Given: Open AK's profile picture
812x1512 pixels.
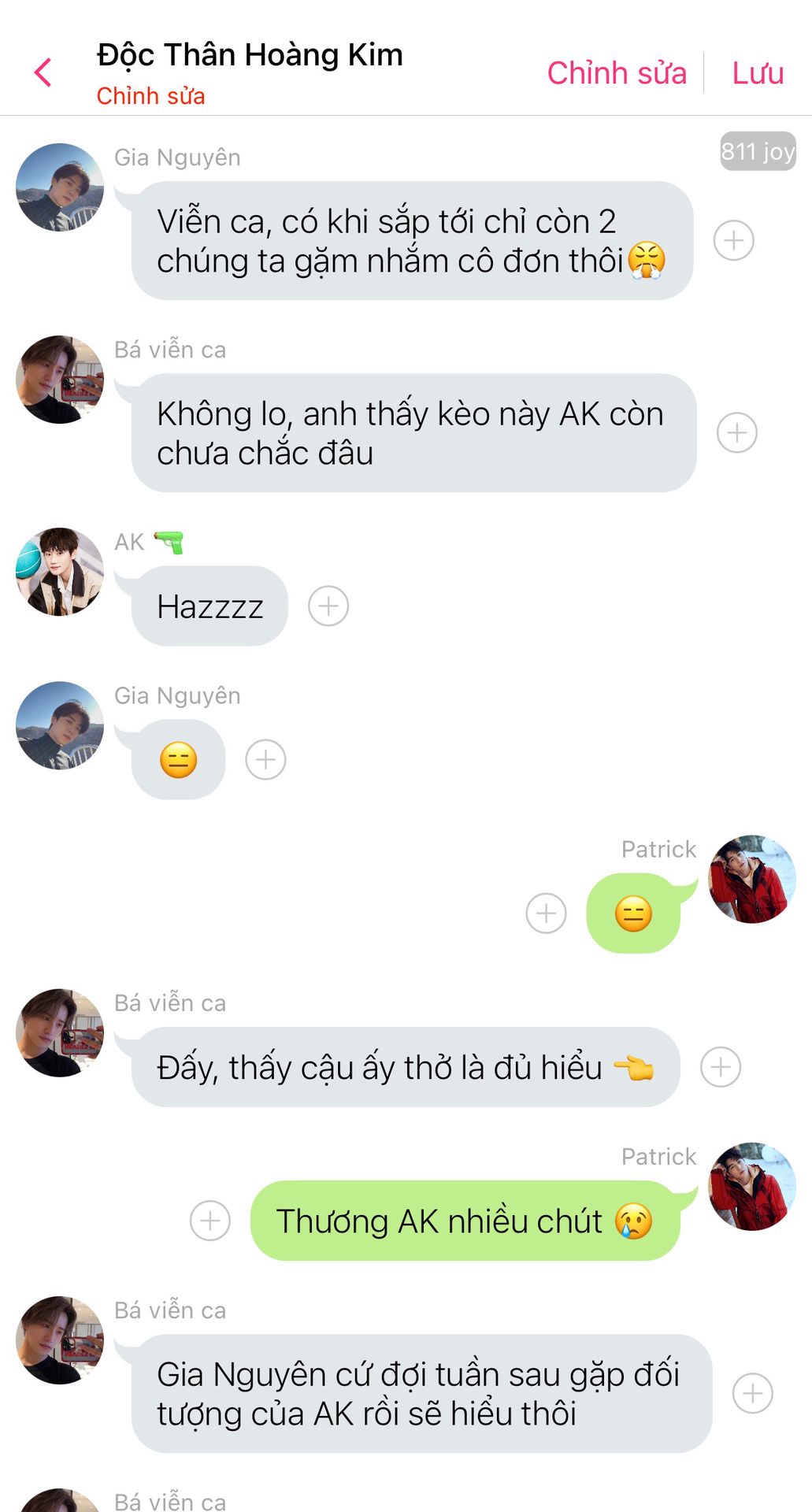Looking at the screenshot, I should (60, 572).
